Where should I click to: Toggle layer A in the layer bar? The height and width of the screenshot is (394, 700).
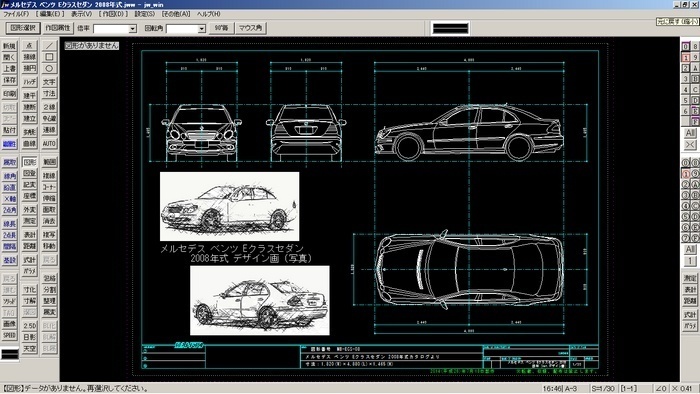click(695, 68)
